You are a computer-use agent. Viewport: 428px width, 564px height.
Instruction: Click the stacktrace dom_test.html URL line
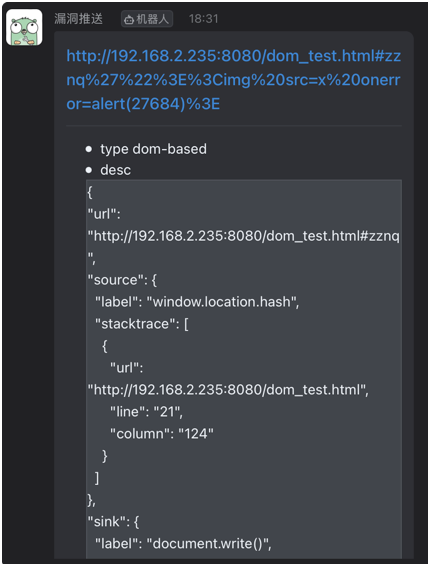(228, 390)
